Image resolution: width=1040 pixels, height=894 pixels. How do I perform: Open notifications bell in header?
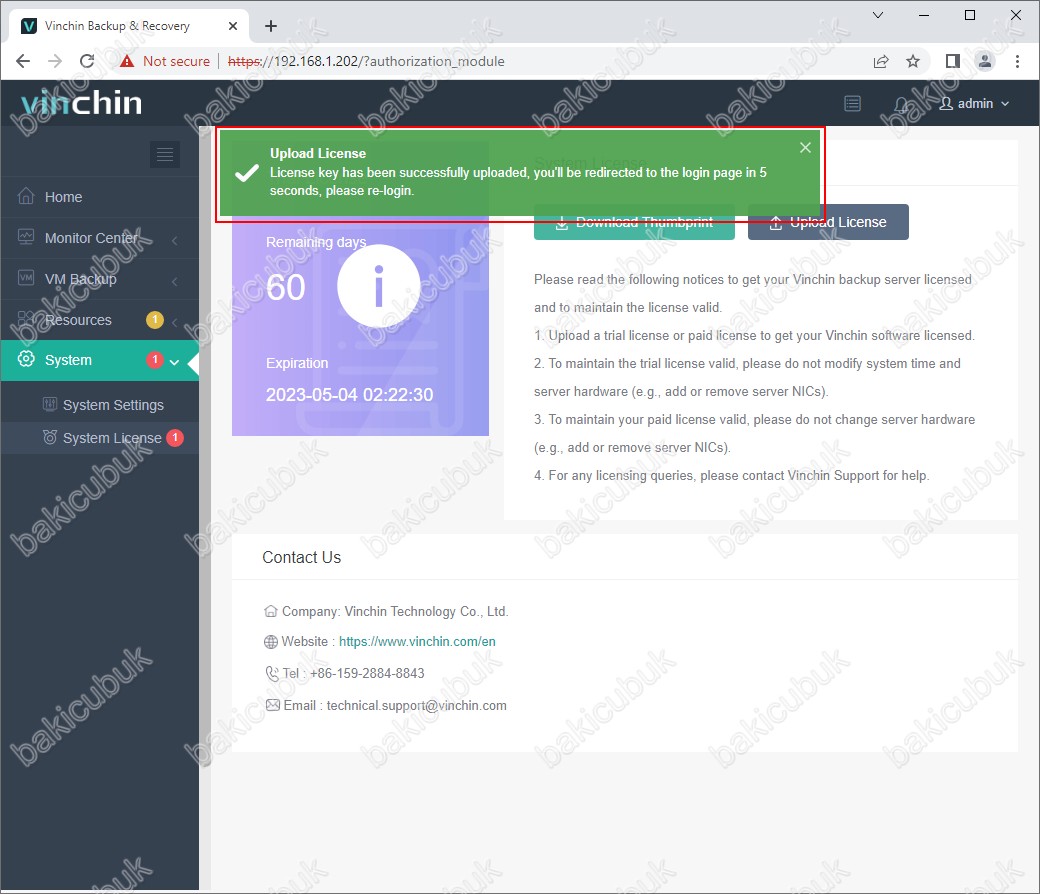coord(901,104)
